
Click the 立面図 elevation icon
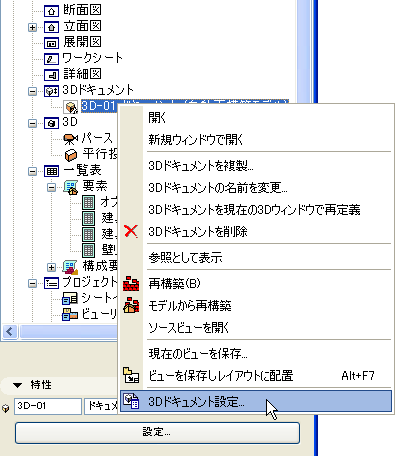pyautogui.click(x=51, y=27)
